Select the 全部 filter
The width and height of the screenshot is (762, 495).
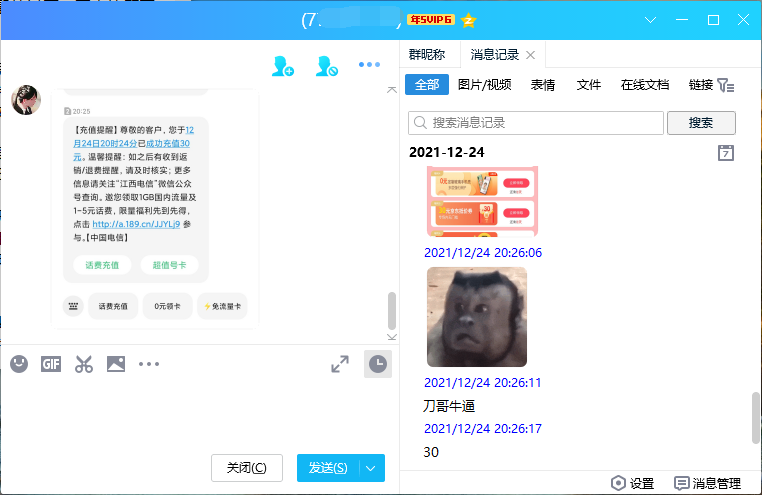(427, 85)
